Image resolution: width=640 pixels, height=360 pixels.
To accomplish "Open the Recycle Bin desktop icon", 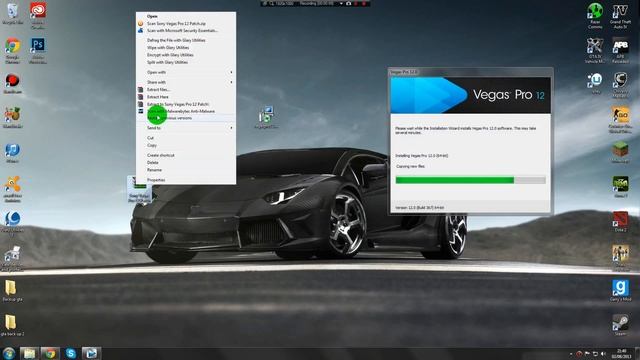I will click(x=13, y=12).
